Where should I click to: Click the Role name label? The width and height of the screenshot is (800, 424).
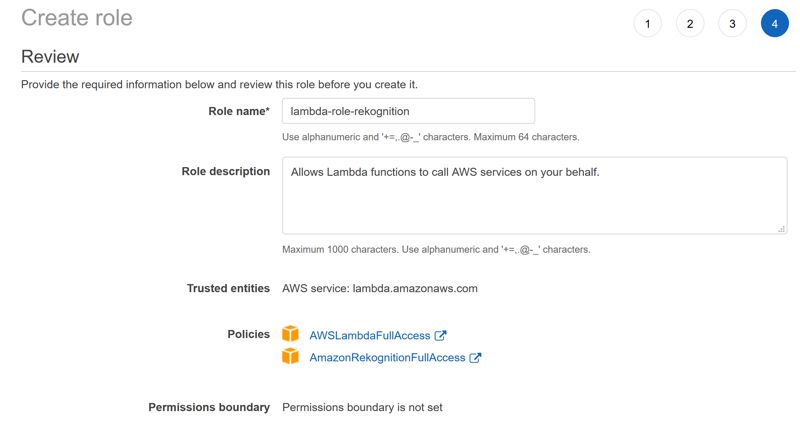(x=239, y=111)
